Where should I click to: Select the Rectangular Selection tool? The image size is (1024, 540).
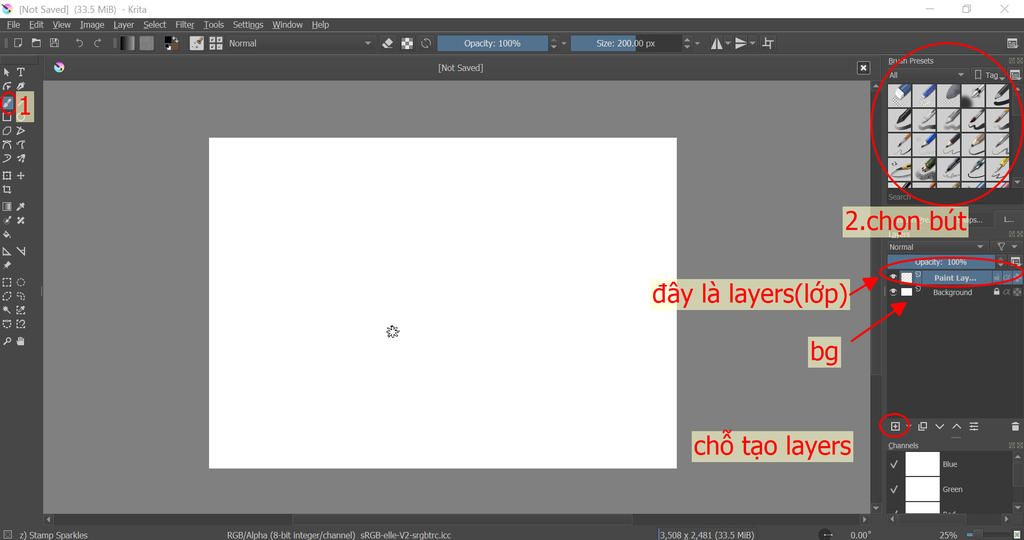click(7, 283)
